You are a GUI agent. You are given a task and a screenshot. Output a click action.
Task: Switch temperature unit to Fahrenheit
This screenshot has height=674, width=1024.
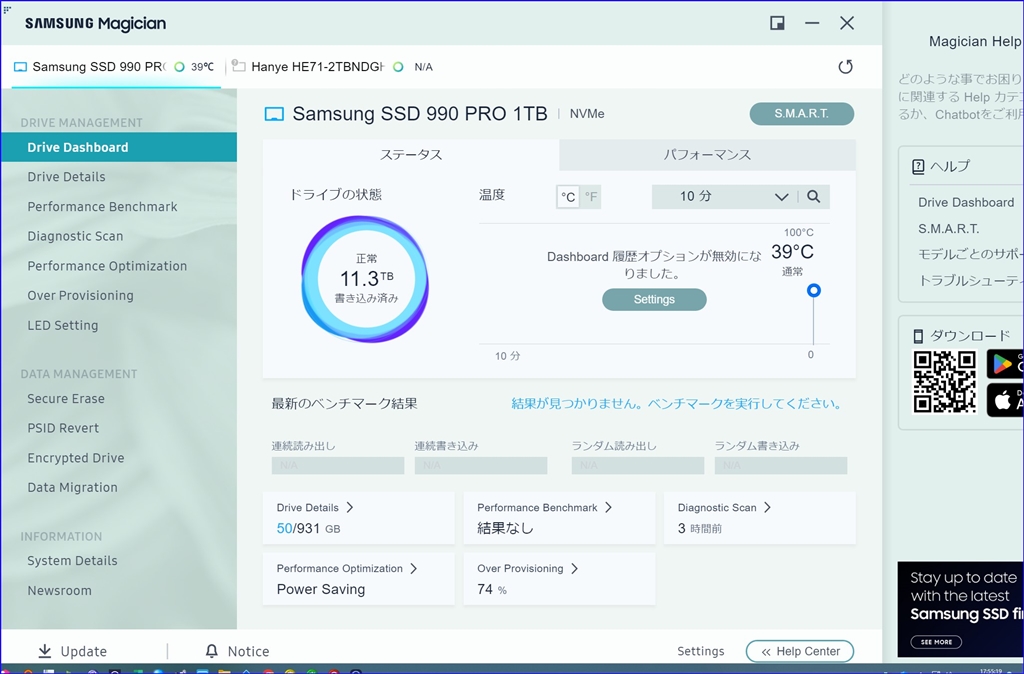(591, 197)
